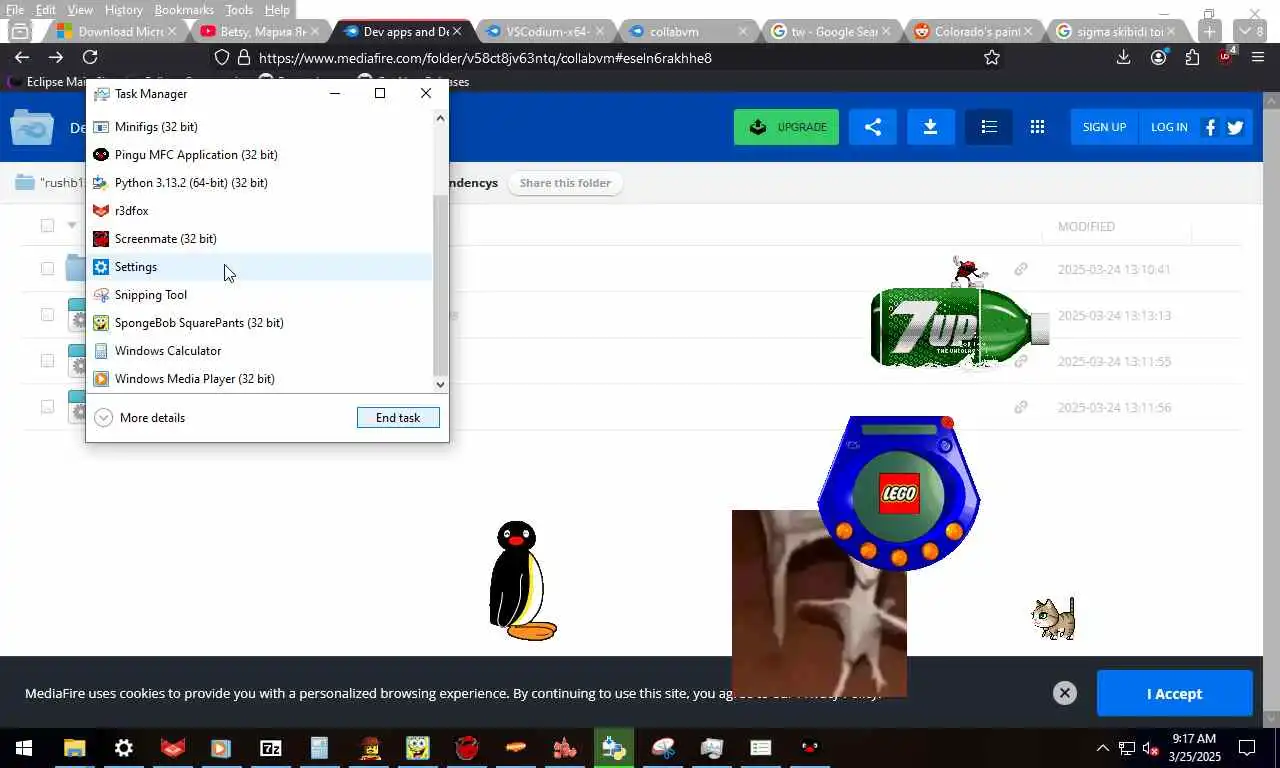Open the Firefox account icon
Viewport: 1280px width, 768px height.
tap(1158, 58)
